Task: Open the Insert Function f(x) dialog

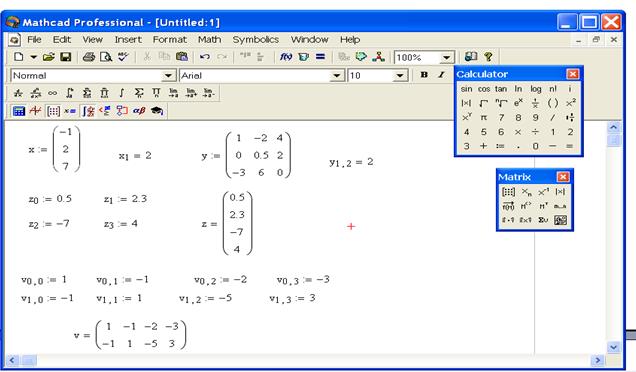Action: coord(286,57)
